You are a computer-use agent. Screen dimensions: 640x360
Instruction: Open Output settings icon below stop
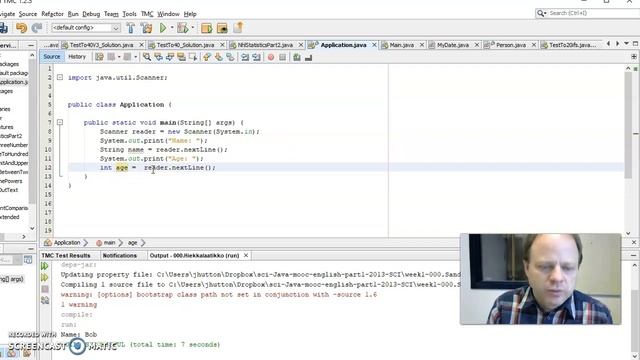click(45, 300)
